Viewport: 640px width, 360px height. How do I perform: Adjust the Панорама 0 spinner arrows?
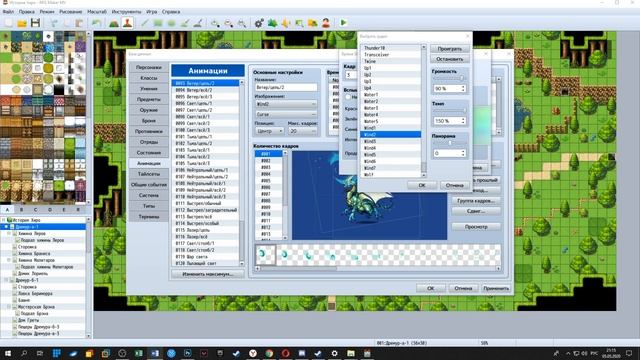[463, 153]
